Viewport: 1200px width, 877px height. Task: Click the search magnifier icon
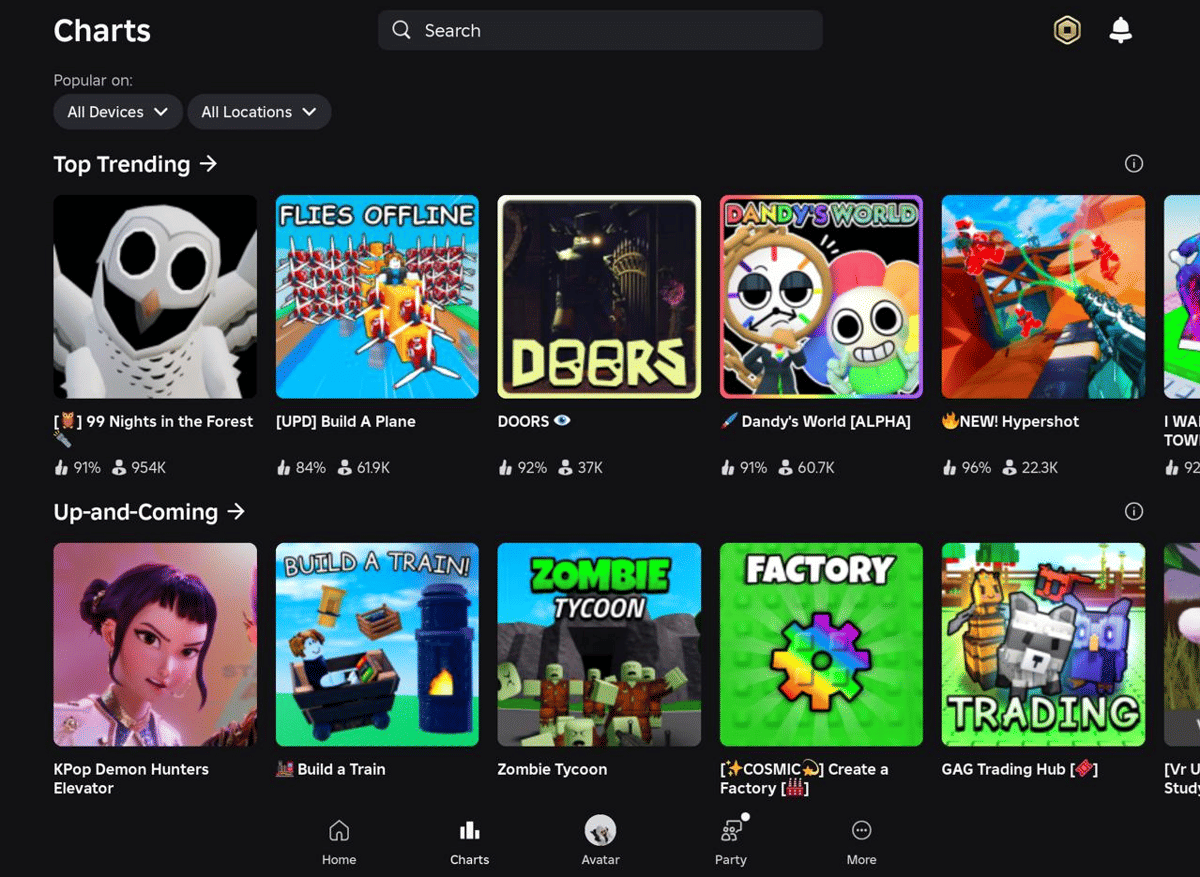[x=401, y=30]
